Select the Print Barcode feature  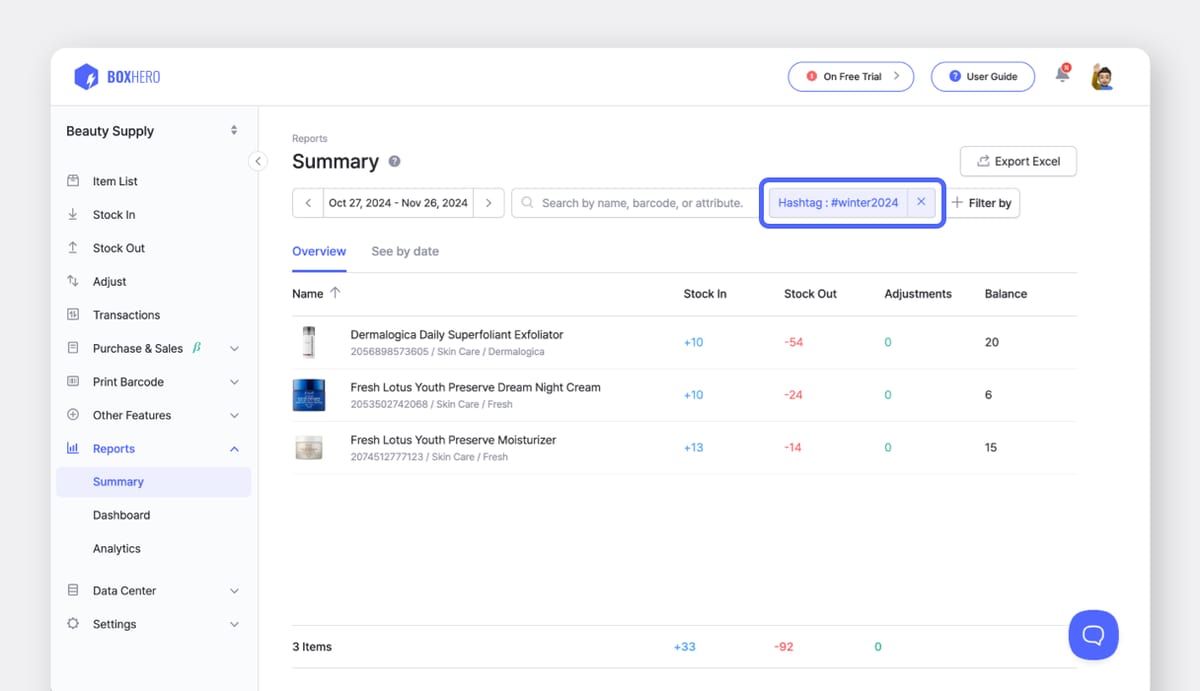[128, 381]
